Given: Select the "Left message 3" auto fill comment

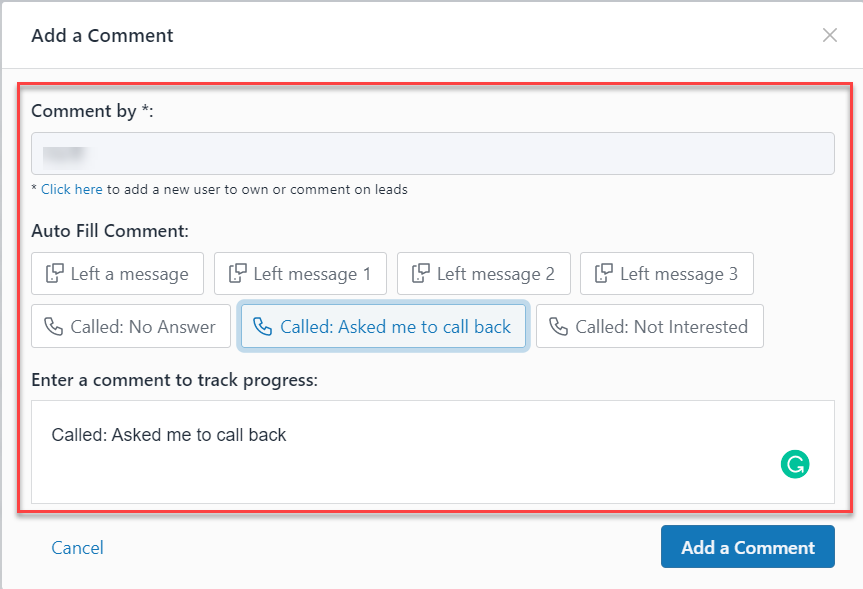Looking at the screenshot, I should [666, 273].
